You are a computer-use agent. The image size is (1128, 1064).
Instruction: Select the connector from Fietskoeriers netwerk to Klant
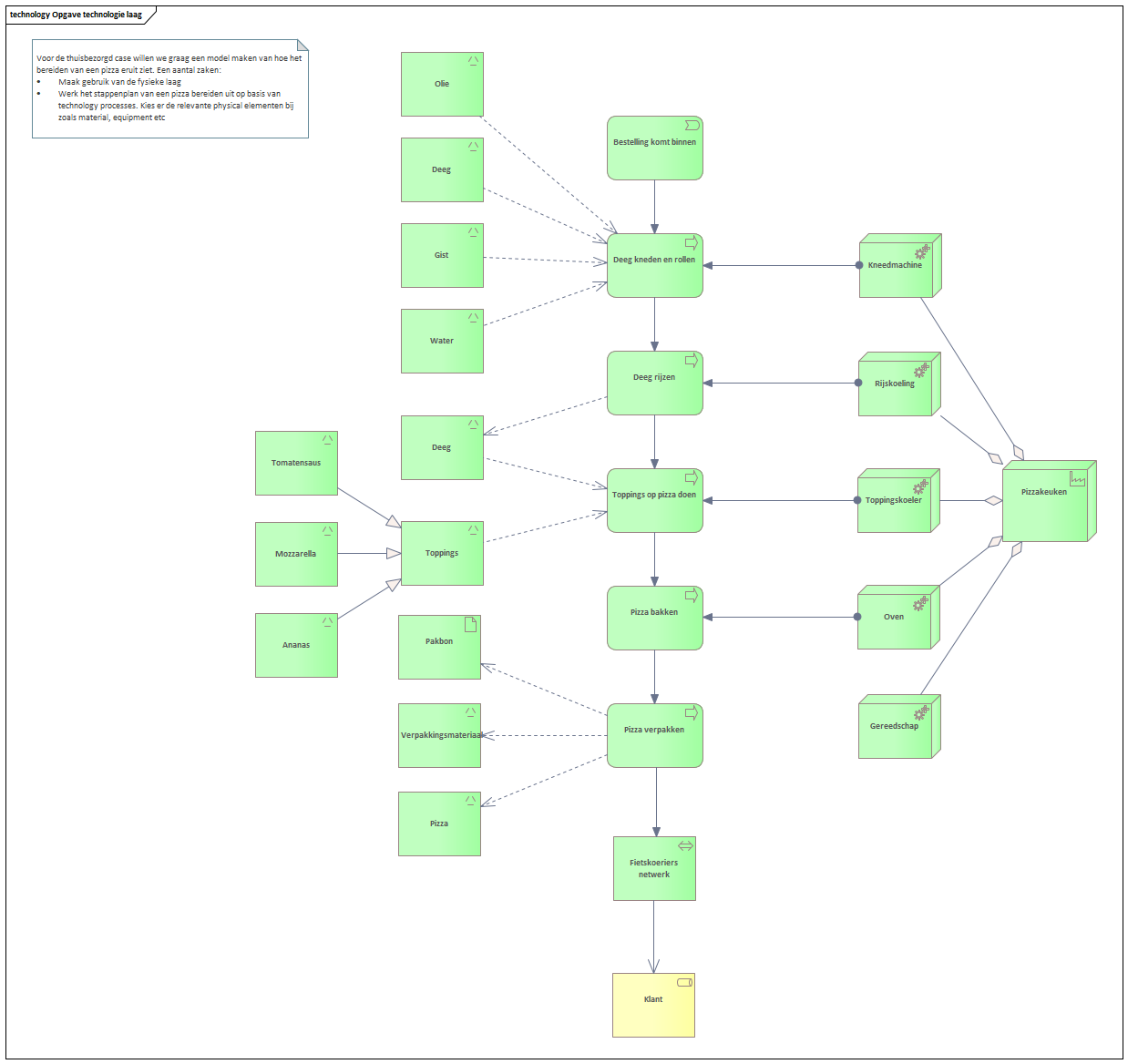653,936
